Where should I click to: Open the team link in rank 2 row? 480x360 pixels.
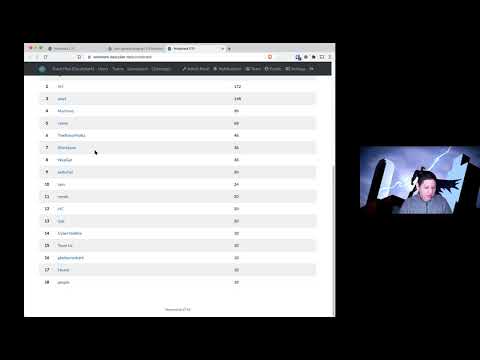pyautogui.click(x=60, y=87)
